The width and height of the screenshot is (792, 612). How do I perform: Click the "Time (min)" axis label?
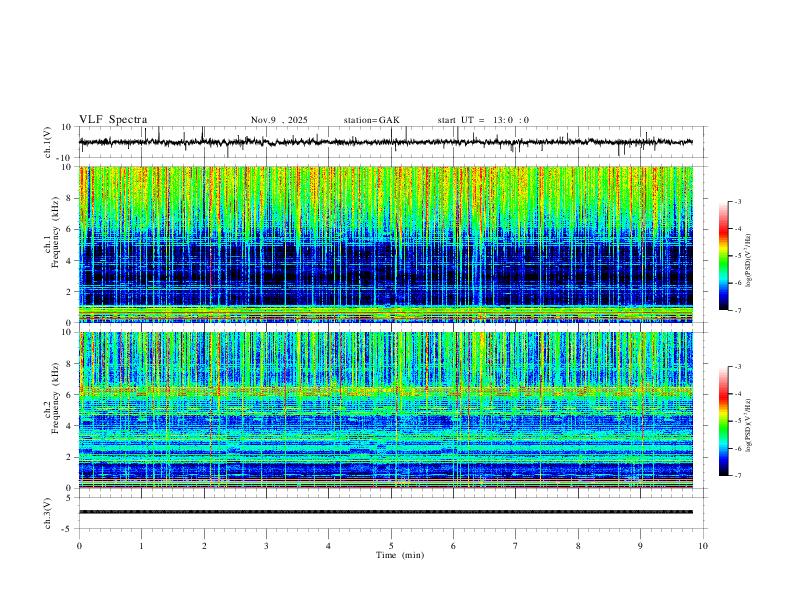click(x=400, y=555)
